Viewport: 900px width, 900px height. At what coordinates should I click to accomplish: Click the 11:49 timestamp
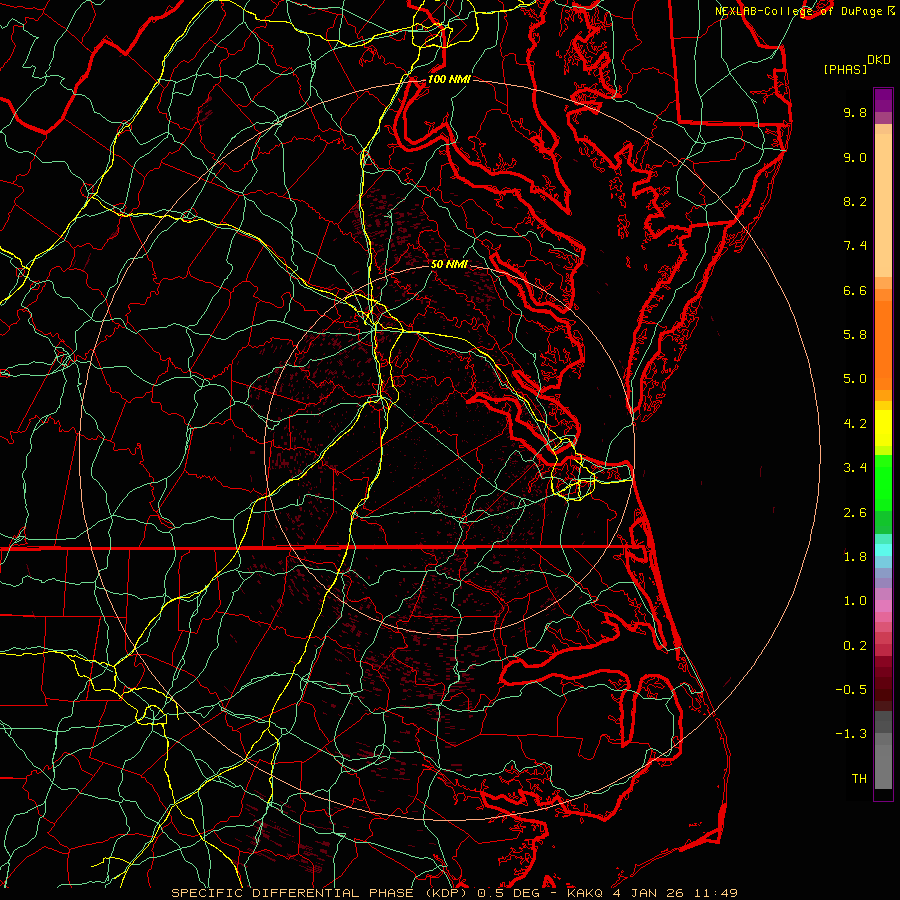pos(715,893)
